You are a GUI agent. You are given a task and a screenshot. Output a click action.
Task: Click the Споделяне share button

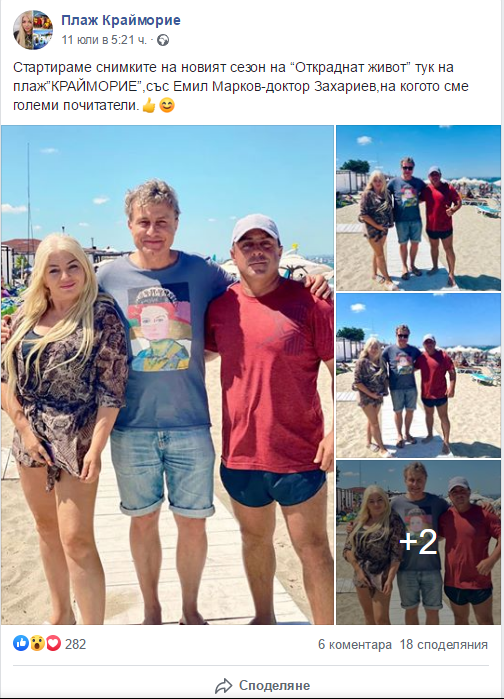262,685
